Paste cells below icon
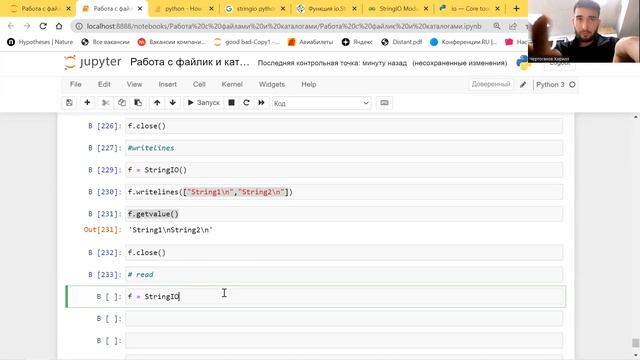The width and height of the screenshot is (640, 360). click(138, 103)
